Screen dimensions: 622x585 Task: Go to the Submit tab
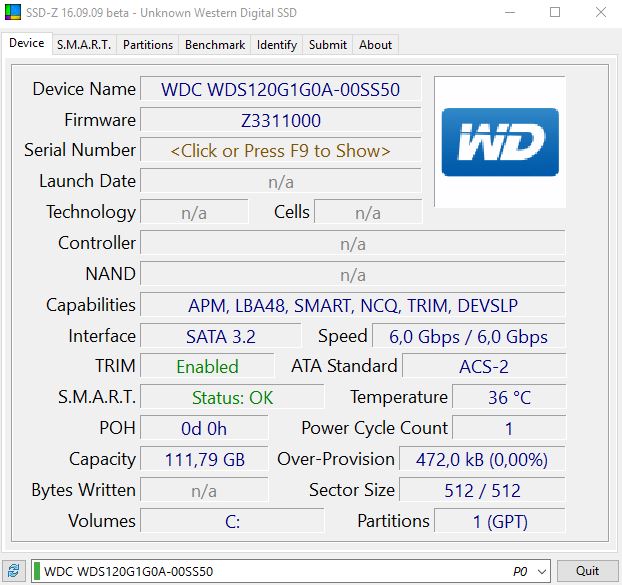328,45
